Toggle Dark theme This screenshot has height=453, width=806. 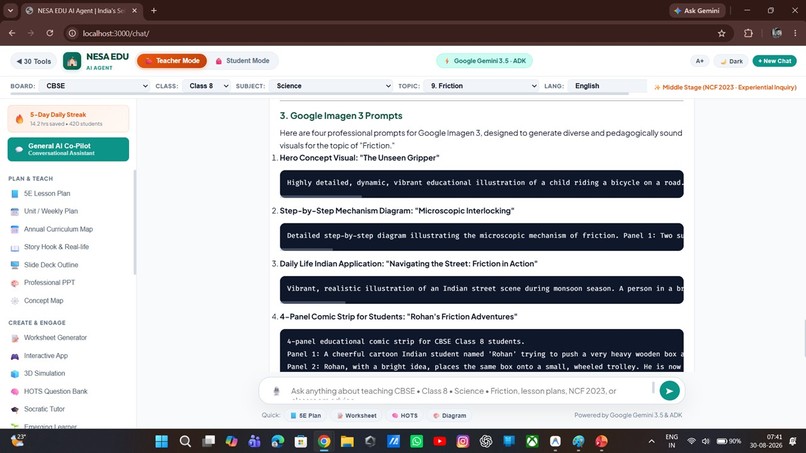[731, 61]
